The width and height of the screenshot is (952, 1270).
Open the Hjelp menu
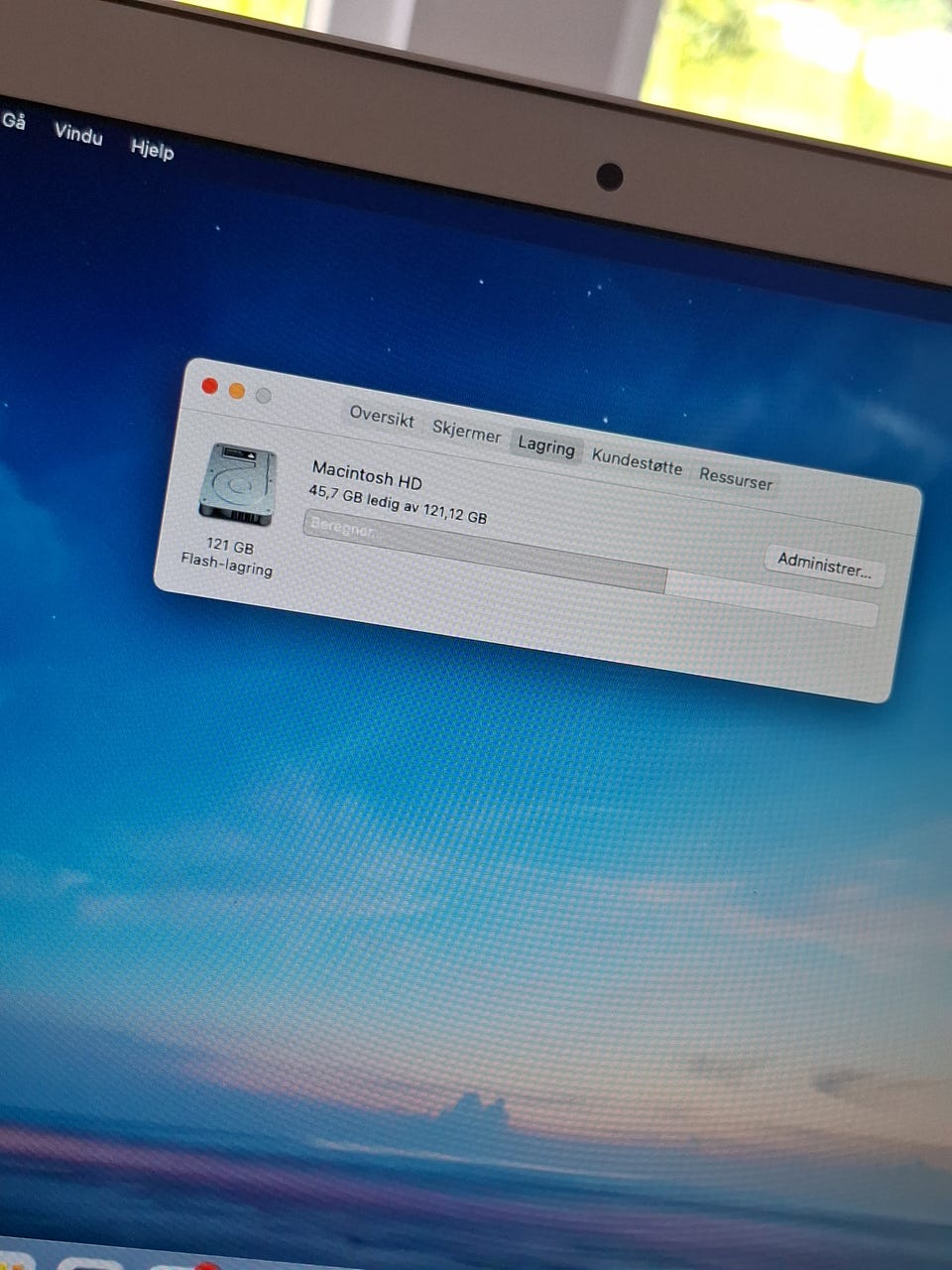[x=152, y=149]
